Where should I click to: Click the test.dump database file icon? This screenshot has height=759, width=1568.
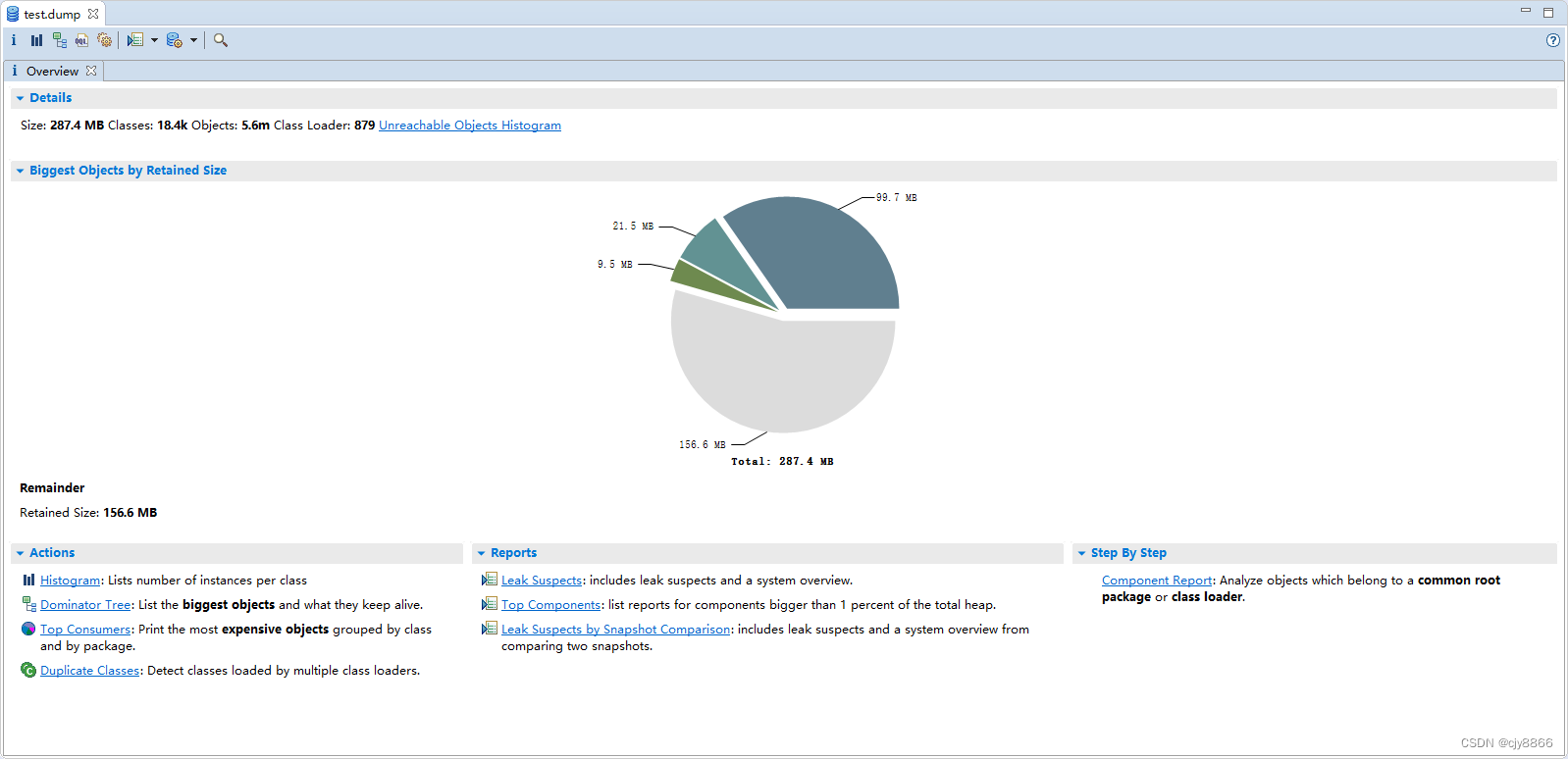[13, 14]
